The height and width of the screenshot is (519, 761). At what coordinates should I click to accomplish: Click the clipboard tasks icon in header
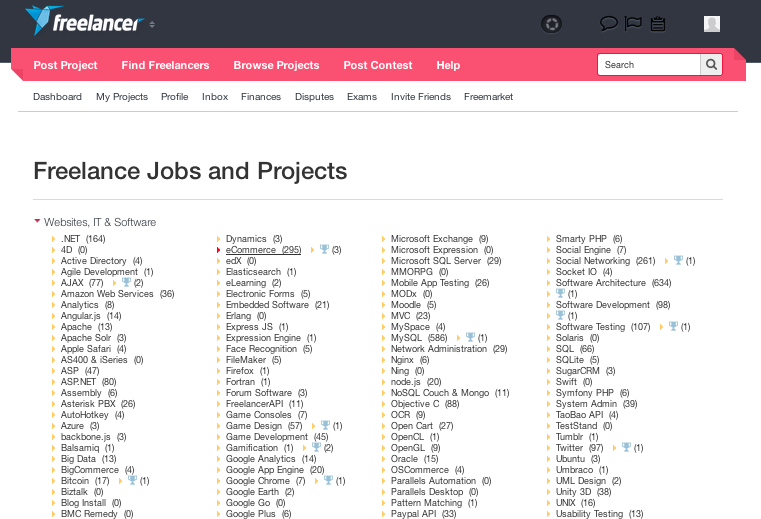[658, 24]
